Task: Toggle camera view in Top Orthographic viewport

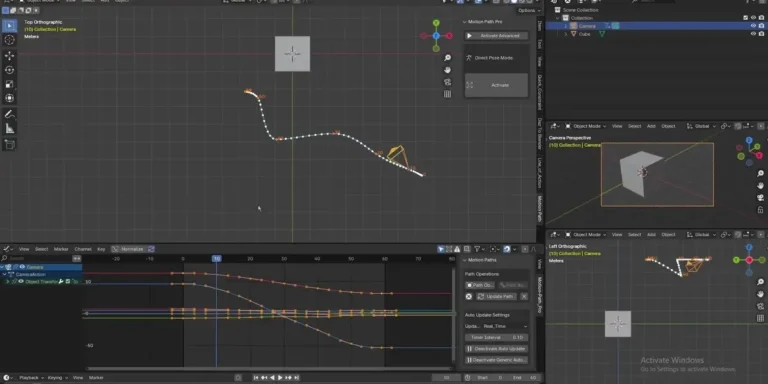Action: [x=447, y=82]
